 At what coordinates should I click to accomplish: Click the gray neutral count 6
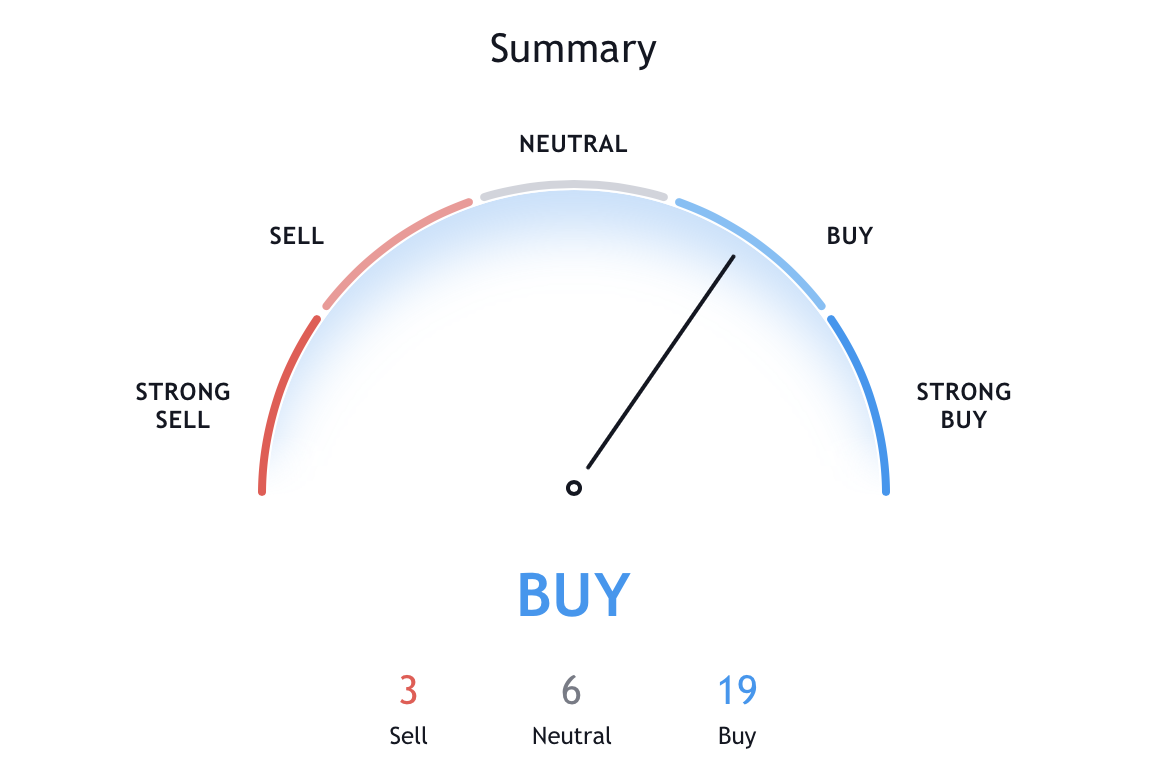pos(571,691)
